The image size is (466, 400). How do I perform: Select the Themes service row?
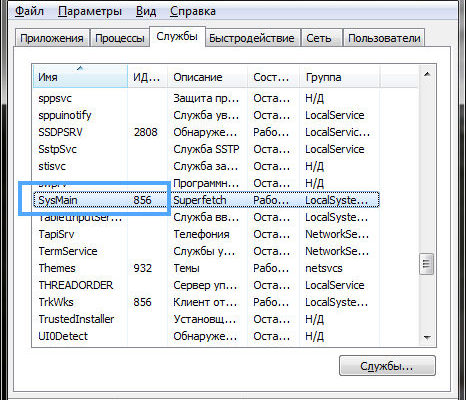coord(206,268)
